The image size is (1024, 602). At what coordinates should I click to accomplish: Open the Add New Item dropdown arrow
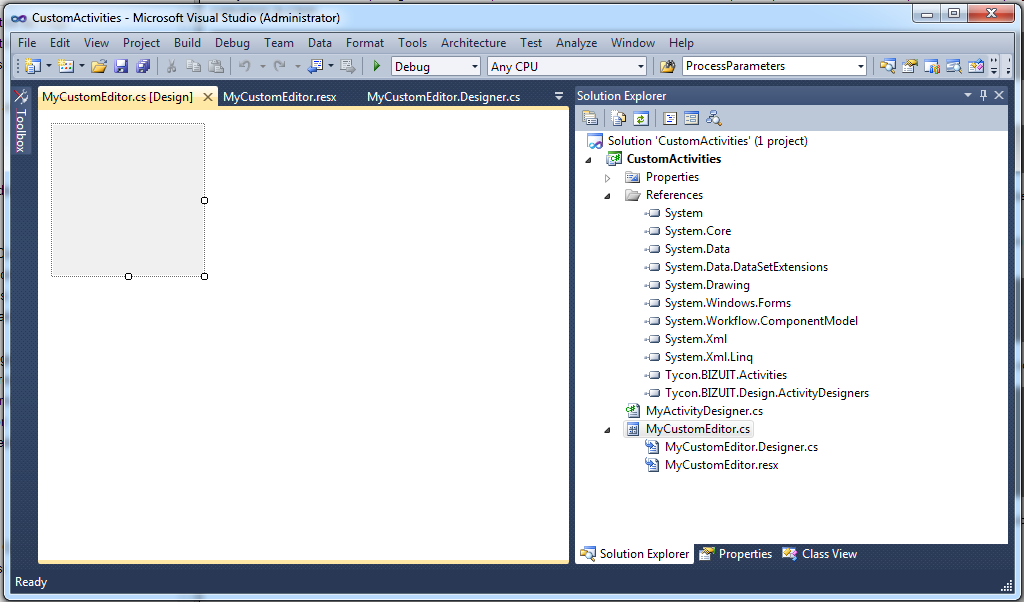pos(82,66)
